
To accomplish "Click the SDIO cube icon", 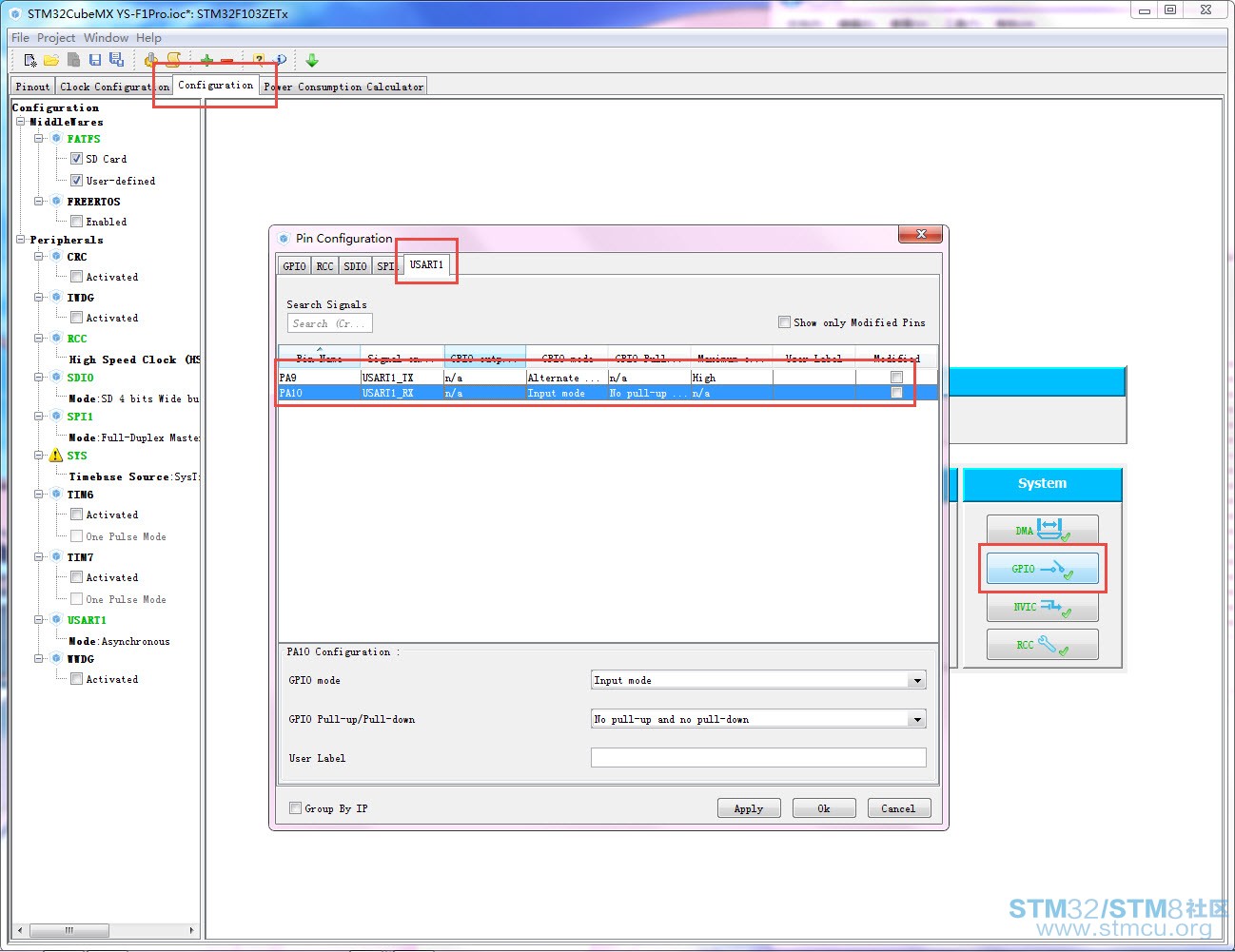I will pyautogui.click(x=56, y=378).
